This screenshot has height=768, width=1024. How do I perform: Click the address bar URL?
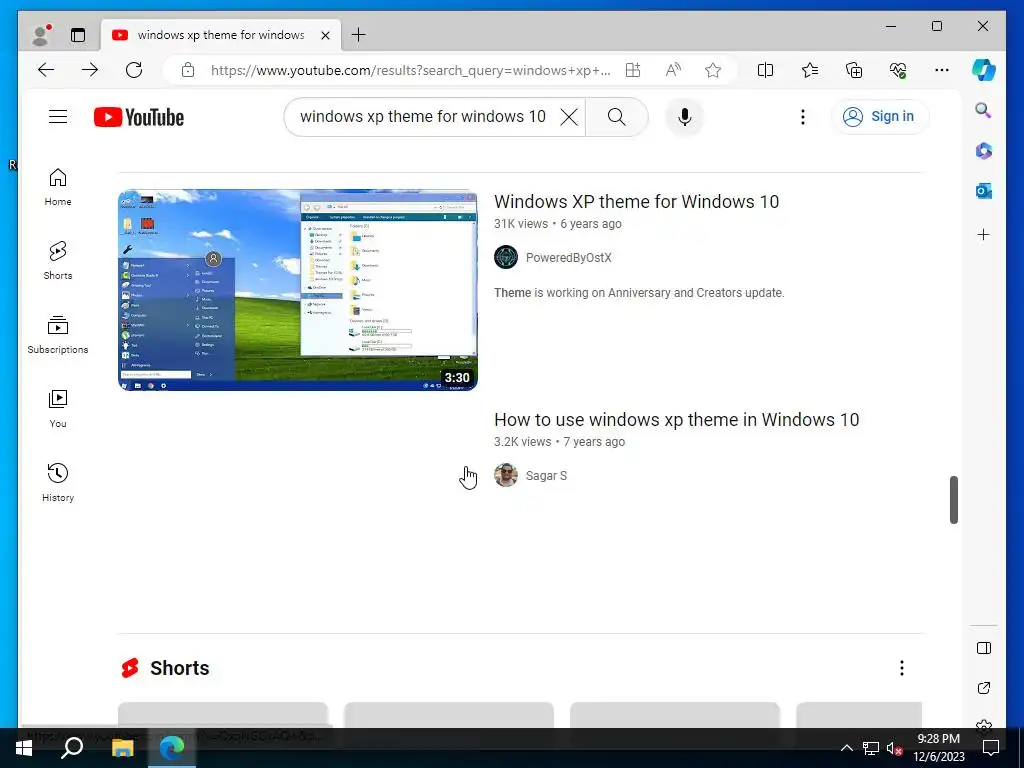[410, 70]
